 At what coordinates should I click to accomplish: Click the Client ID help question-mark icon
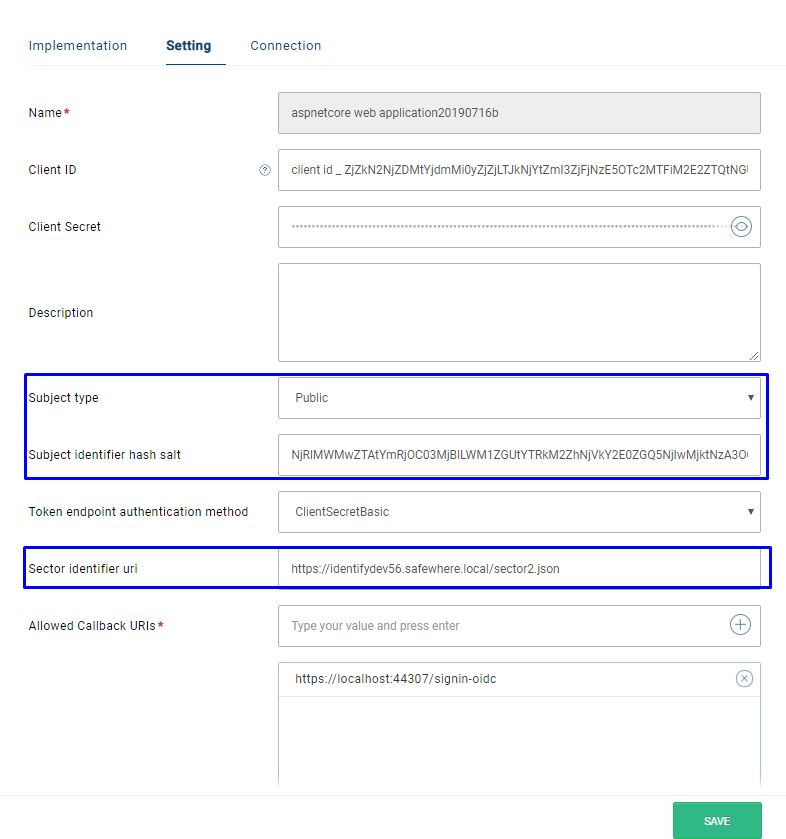265,170
